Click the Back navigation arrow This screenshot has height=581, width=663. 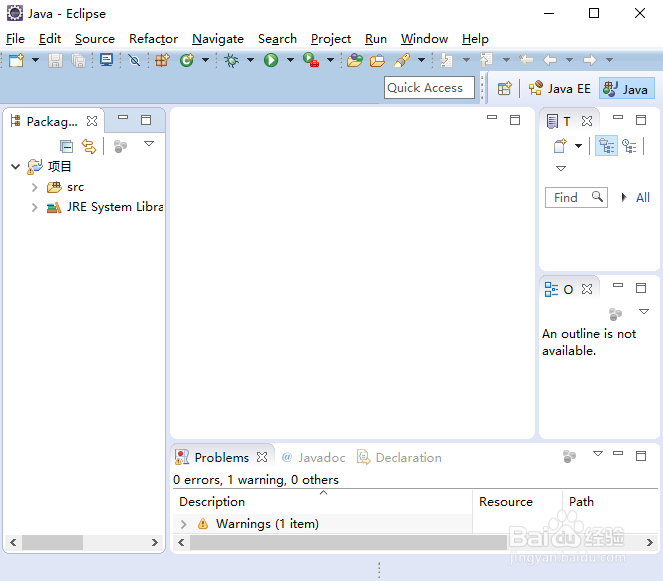pyautogui.click(x=550, y=60)
